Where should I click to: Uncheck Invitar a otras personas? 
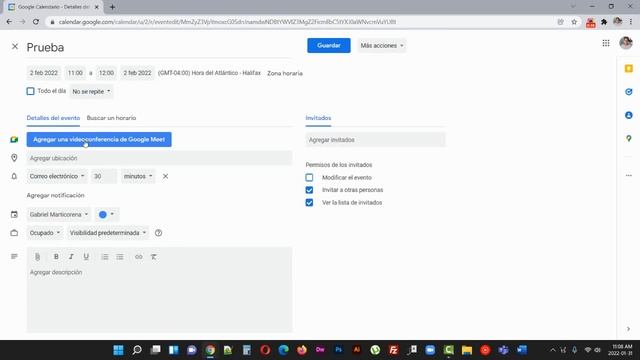(309, 190)
